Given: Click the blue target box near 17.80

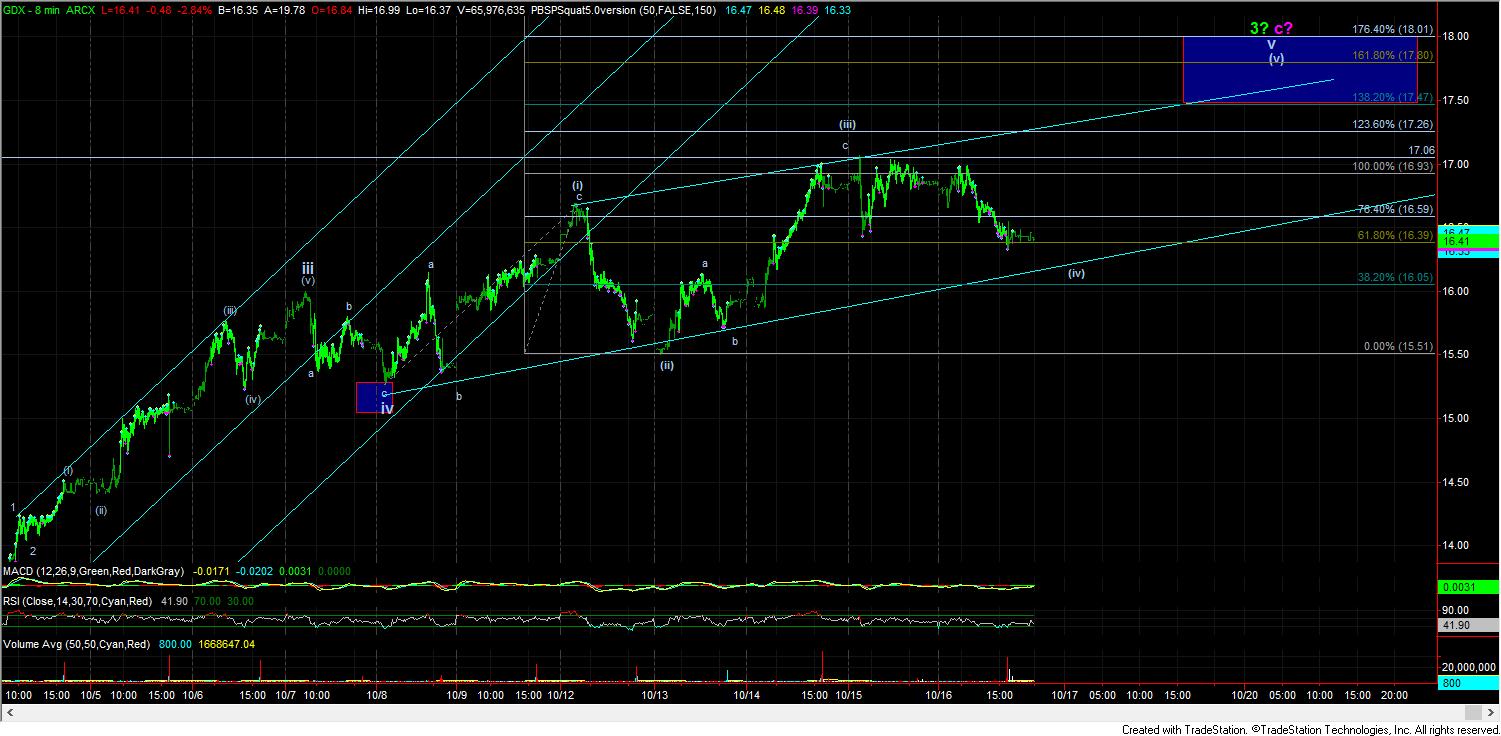Looking at the screenshot, I should pos(1300,69).
